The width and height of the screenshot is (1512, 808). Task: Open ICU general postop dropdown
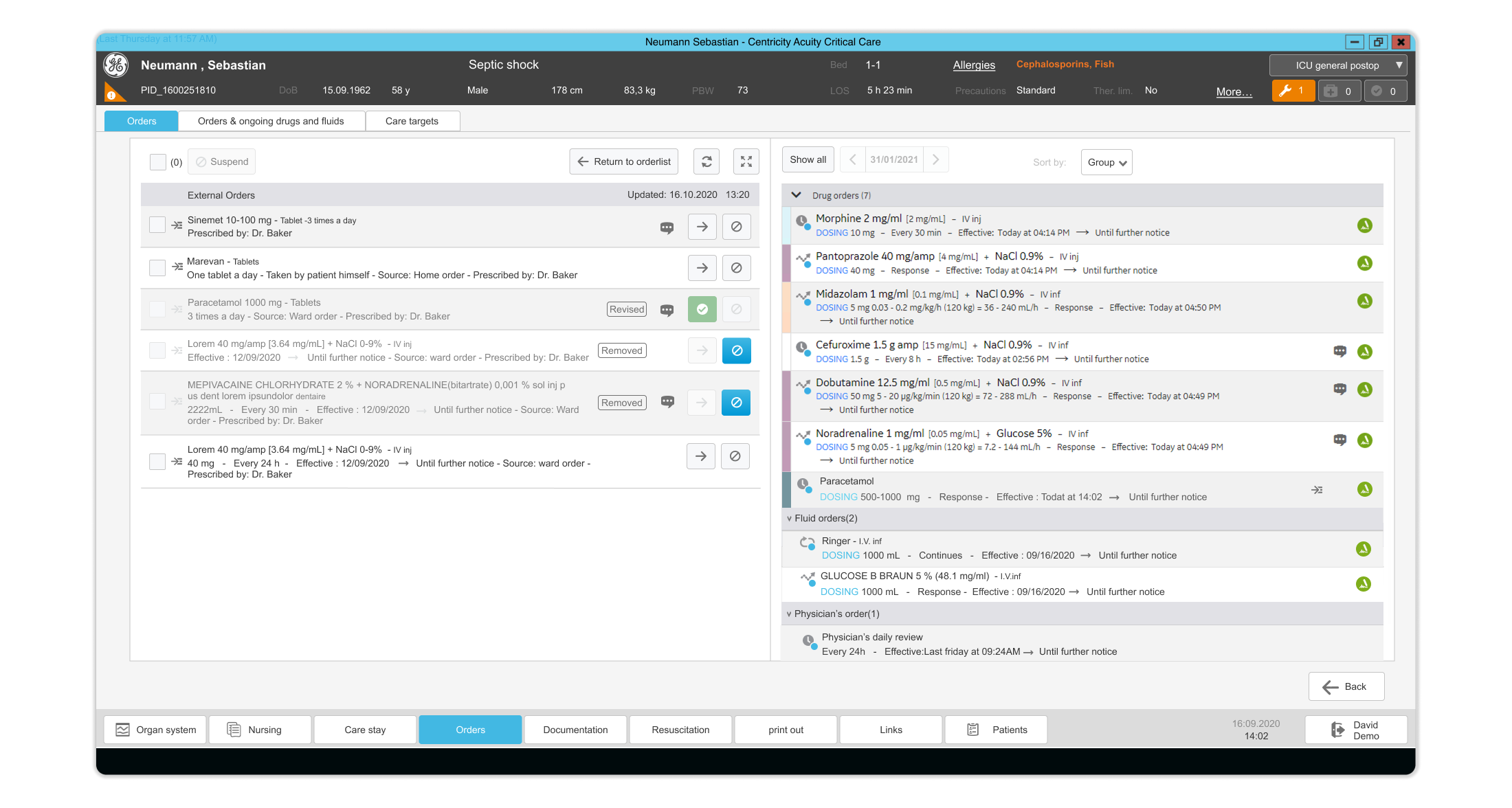coord(1337,66)
